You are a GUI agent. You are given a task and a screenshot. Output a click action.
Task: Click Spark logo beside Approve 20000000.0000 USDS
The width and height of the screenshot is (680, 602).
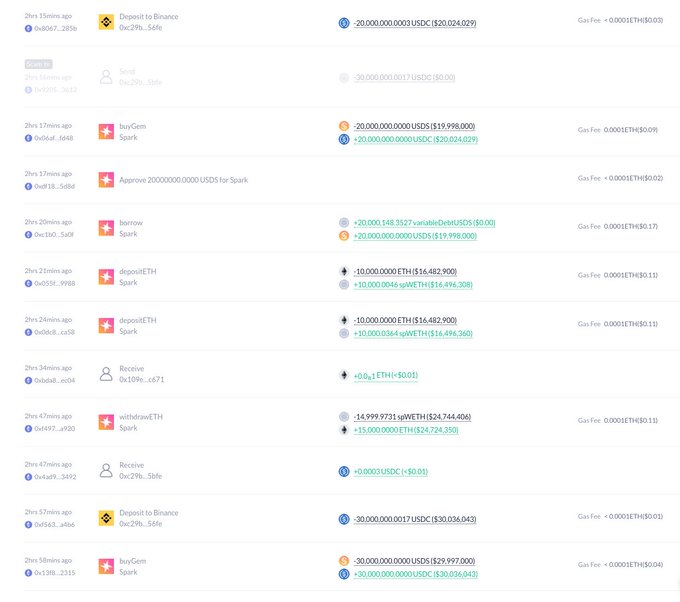pyautogui.click(x=106, y=180)
